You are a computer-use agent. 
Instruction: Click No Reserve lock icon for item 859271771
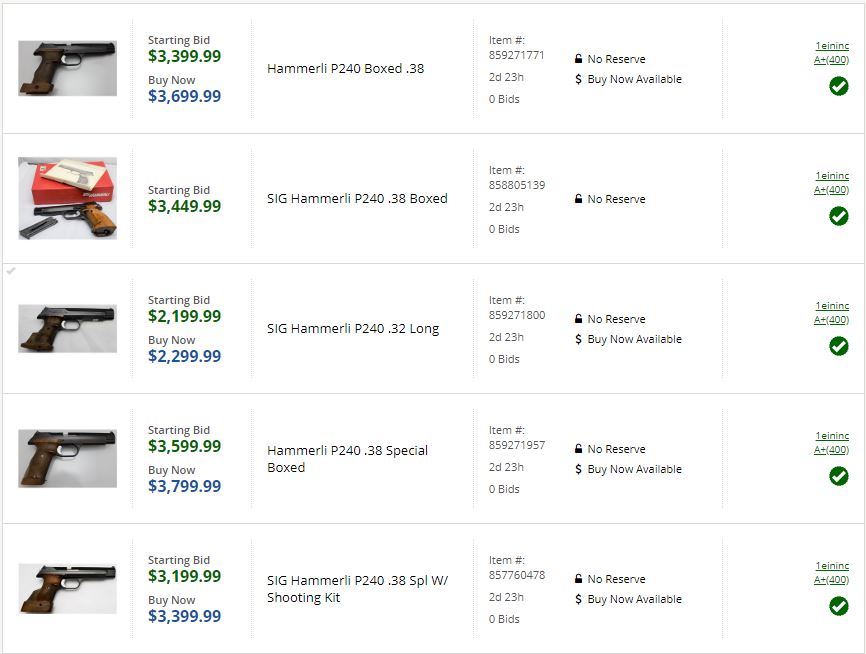click(578, 59)
